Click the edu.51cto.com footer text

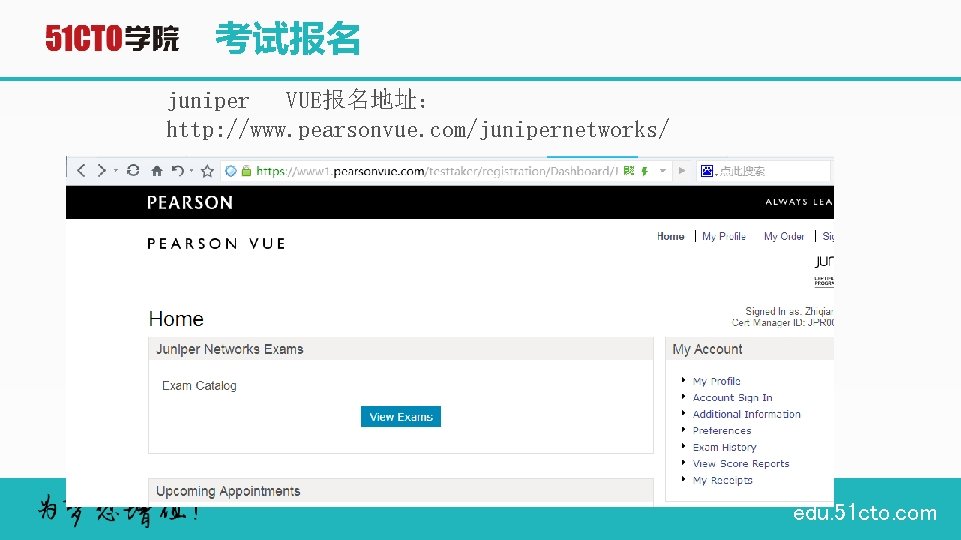[x=865, y=513]
